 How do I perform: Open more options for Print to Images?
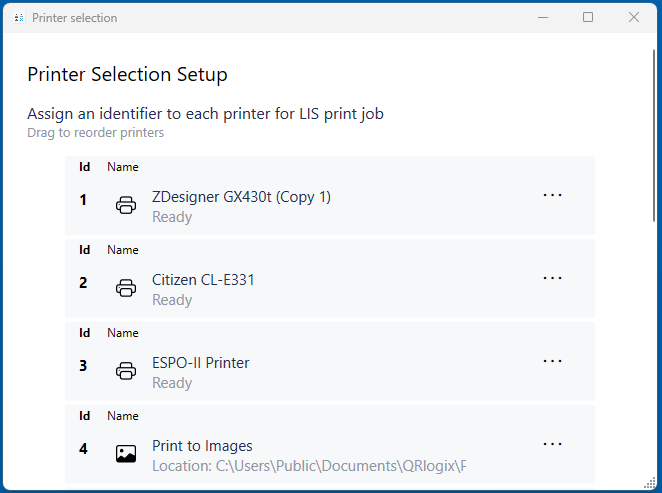[553, 444]
